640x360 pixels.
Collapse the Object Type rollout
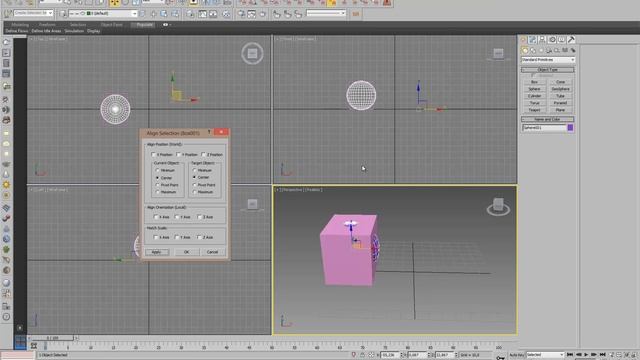pyautogui.click(x=548, y=70)
